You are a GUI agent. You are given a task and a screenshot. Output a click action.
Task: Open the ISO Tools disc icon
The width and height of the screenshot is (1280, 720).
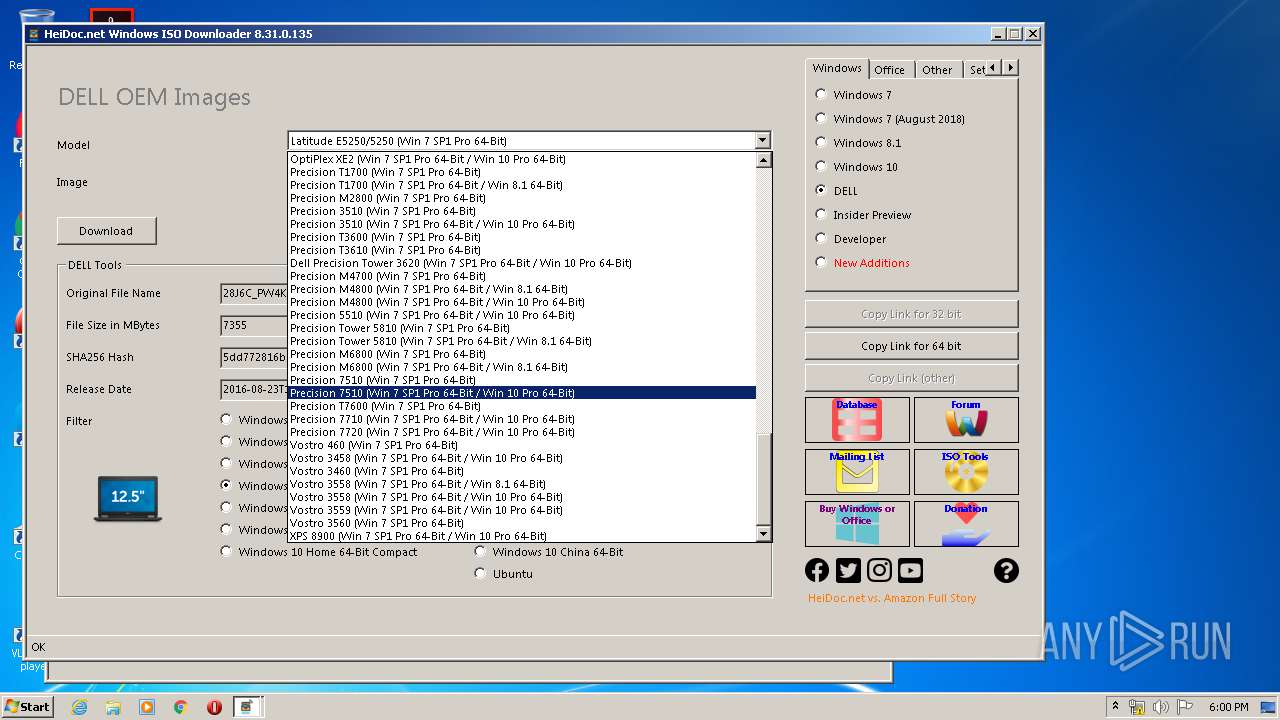(x=966, y=472)
